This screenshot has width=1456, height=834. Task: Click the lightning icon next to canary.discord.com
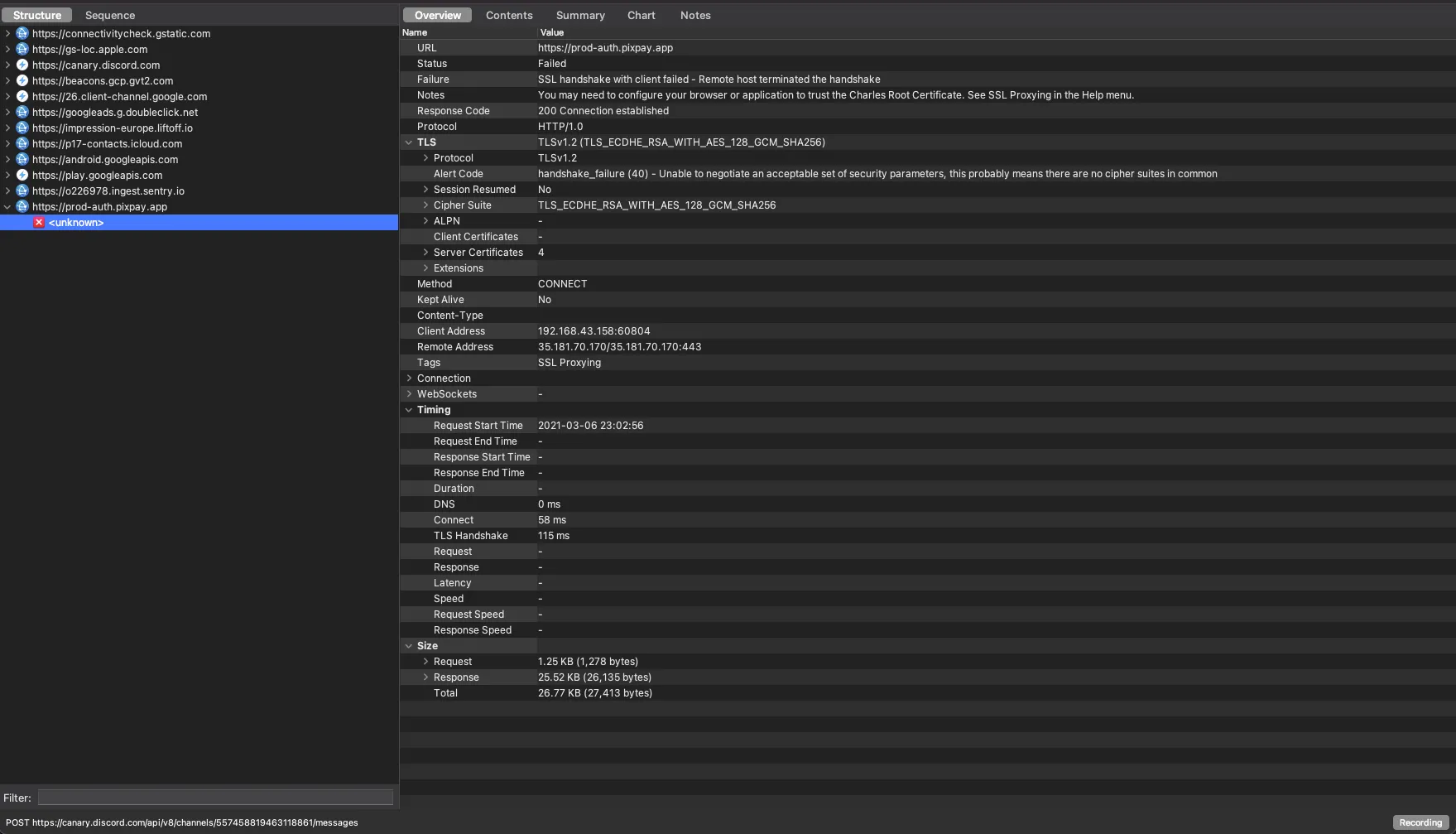[22, 65]
